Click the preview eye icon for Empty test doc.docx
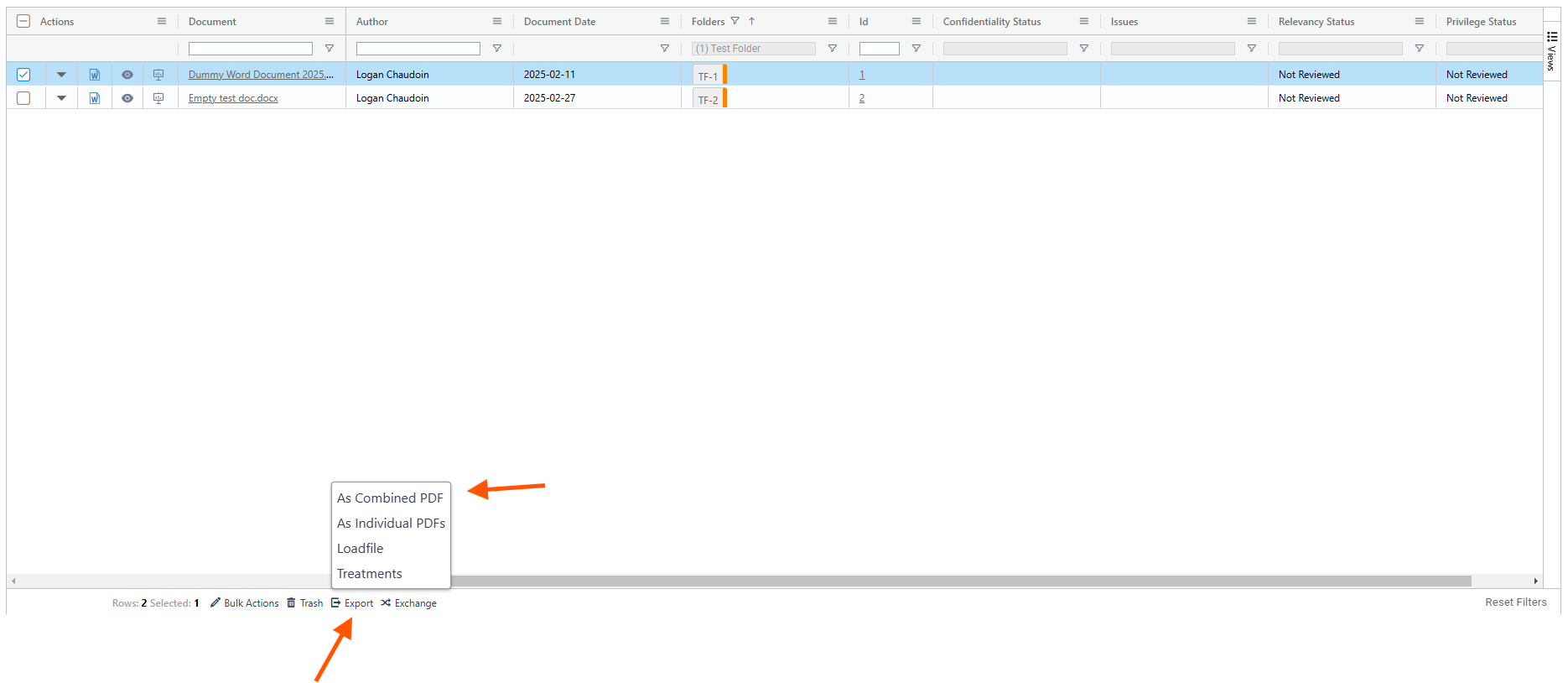The width and height of the screenshot is (1568, 683). pos(127,98)
